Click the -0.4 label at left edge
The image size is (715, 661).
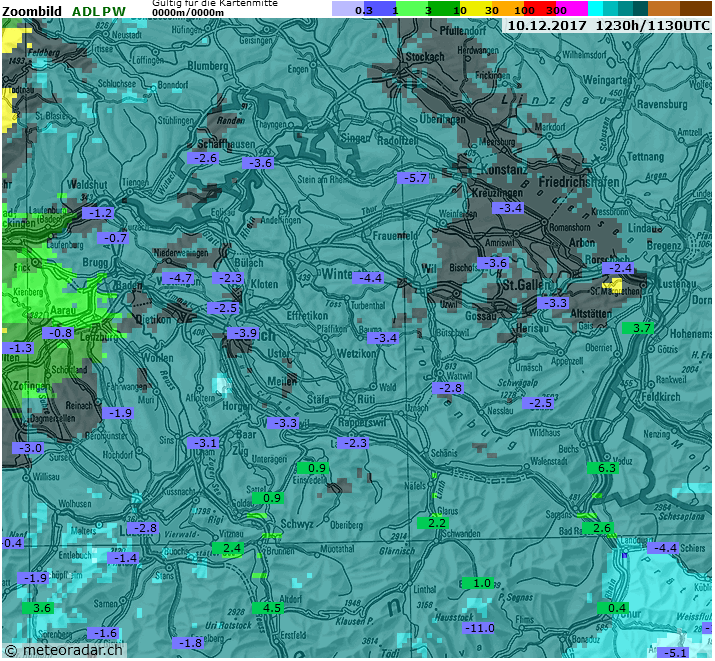pyautogui.click(x=12, y=543)
